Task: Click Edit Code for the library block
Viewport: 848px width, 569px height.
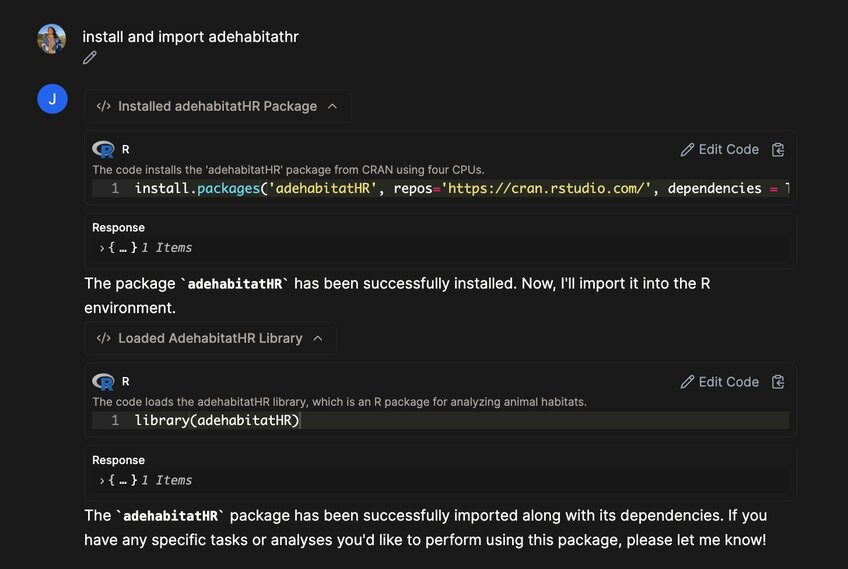Action: (720, 381)
